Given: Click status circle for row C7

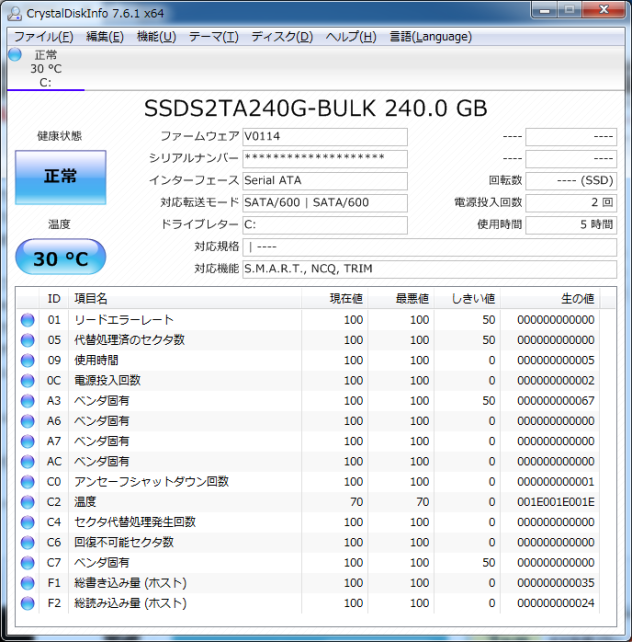Looking at the screenshot, I should 28,563.
